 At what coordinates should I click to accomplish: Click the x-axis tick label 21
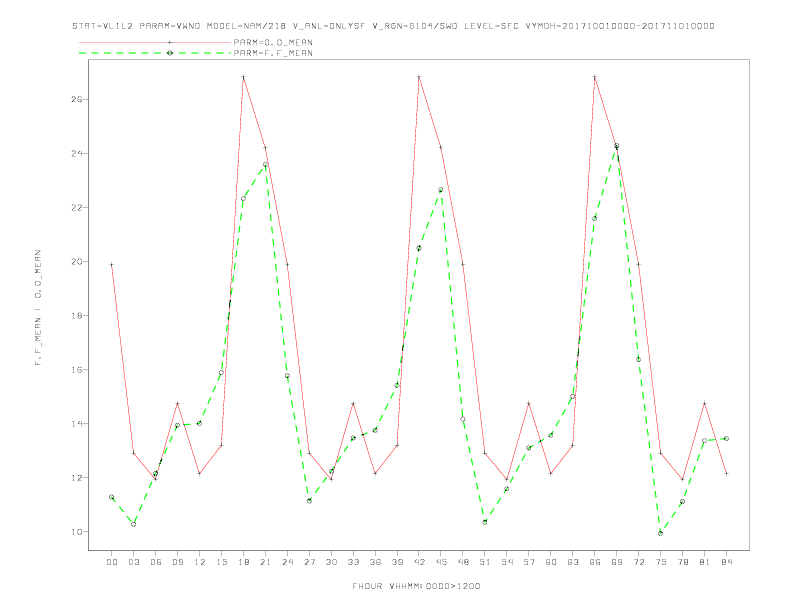click(x=265, y=562)
